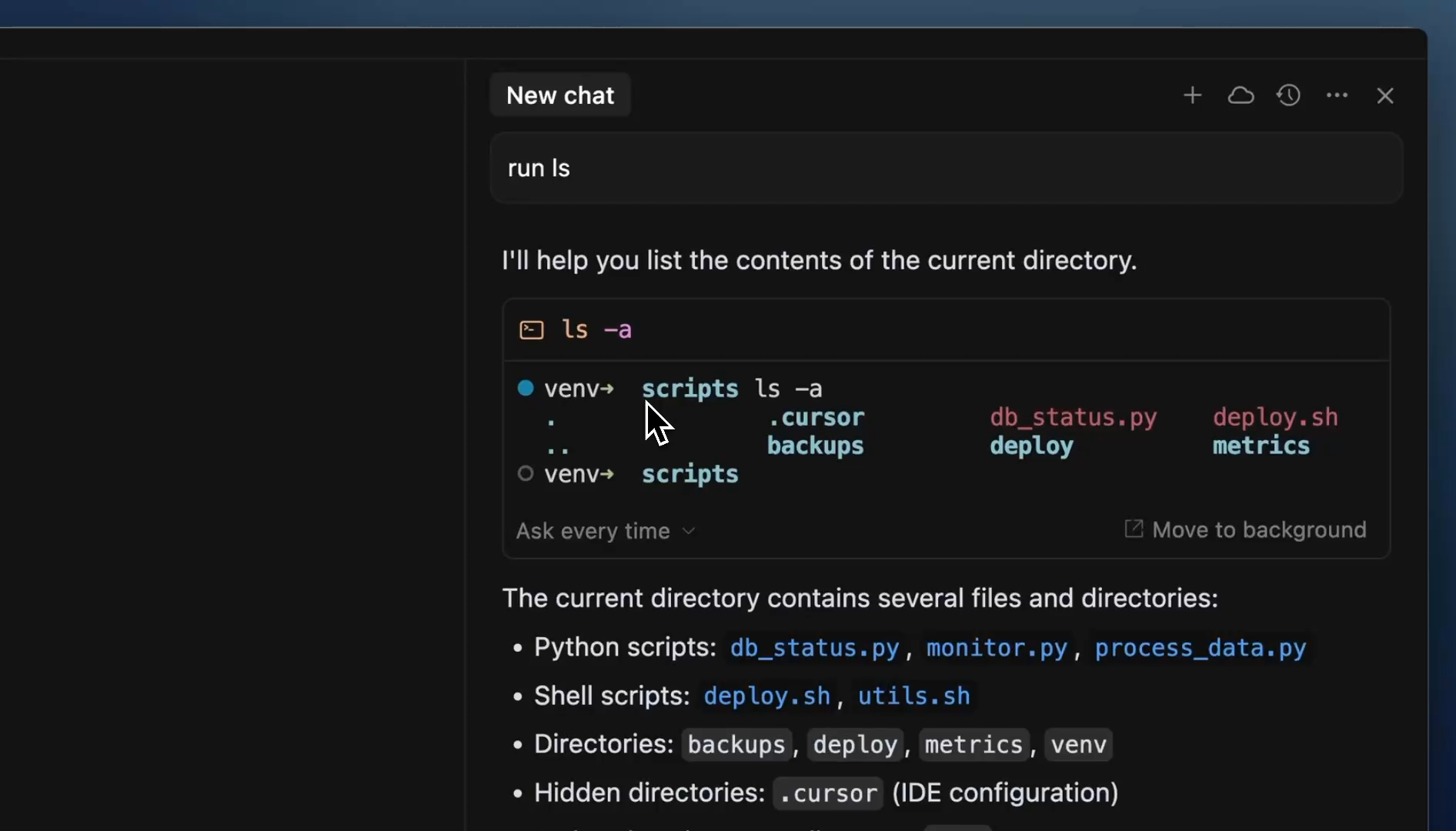This screenshot has height=831, width=1456.
Task: Click the blue dot beside first venv prompt
Action: pyautogui.click(x=526, y=388)
